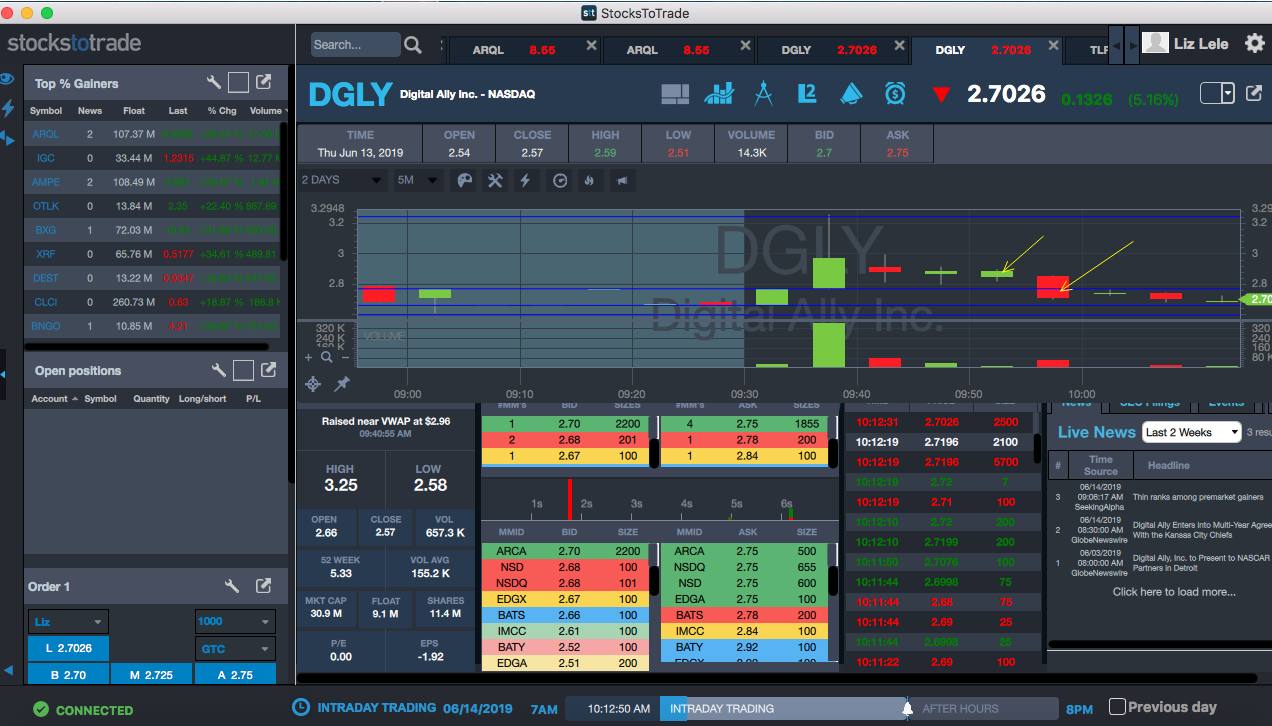Click the chart color palette icon
Image resolution: width=1272 pixels, height=726 pixels.
[x=465, y=180]
